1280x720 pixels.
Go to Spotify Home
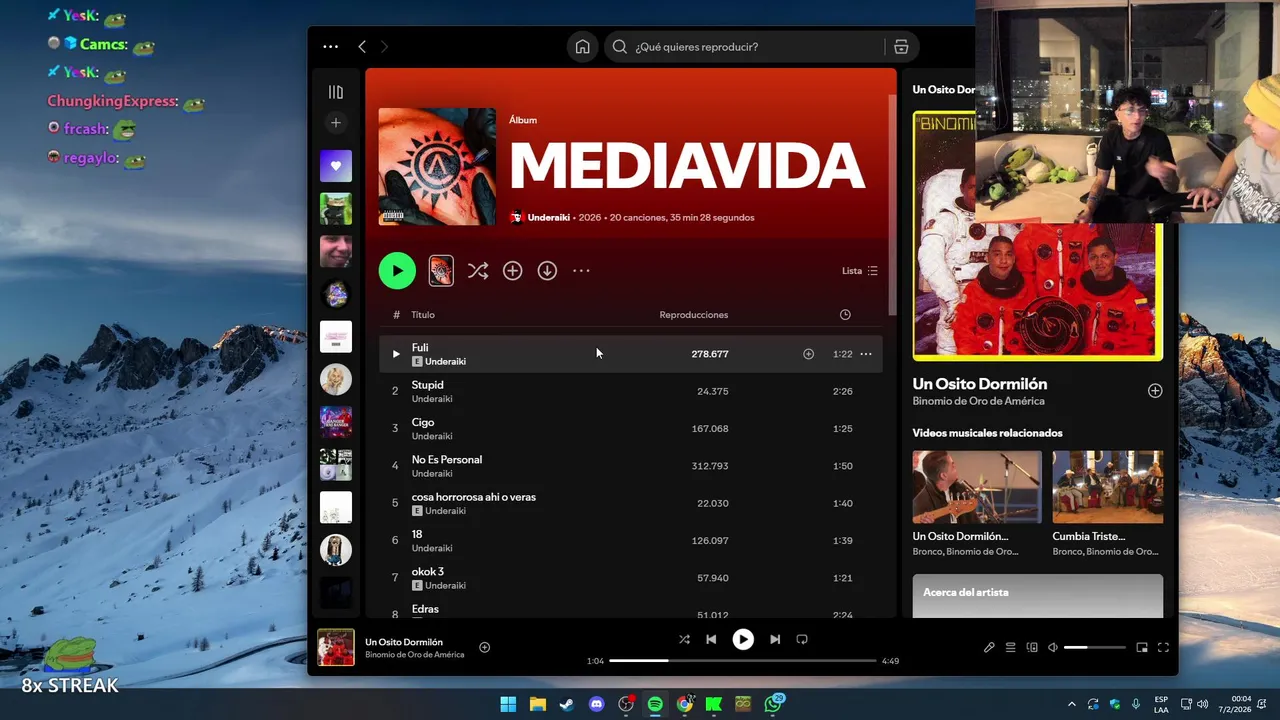tap(582, 47)
